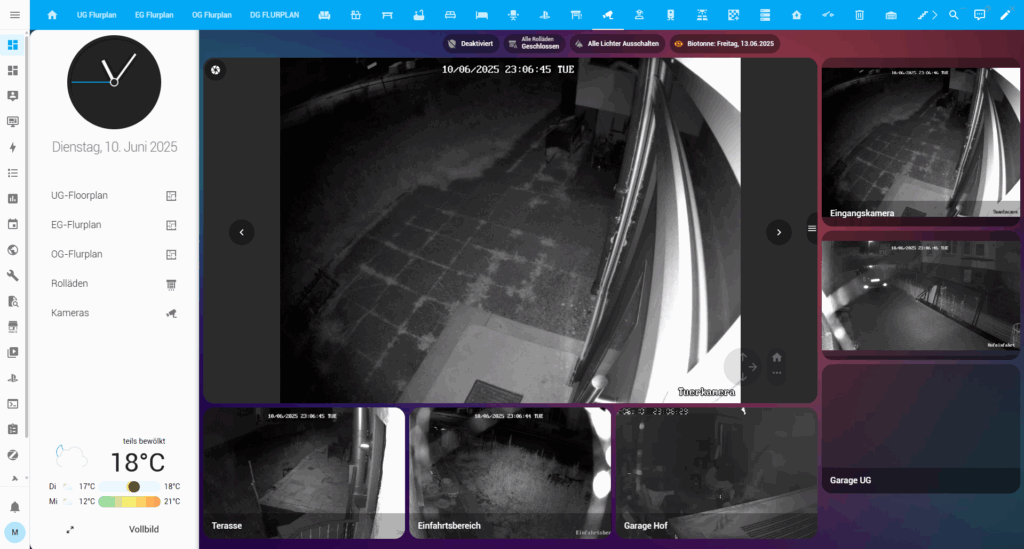Click the Biotonne Freitag chip

pos(724,44)
